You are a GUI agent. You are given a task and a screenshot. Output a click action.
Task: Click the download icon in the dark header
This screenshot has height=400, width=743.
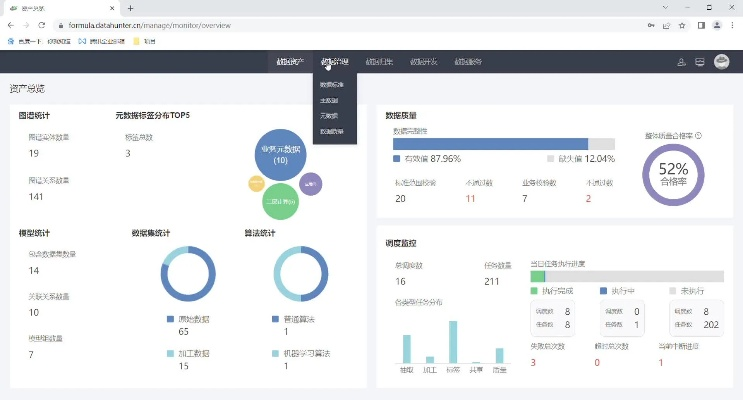[681, 62]
